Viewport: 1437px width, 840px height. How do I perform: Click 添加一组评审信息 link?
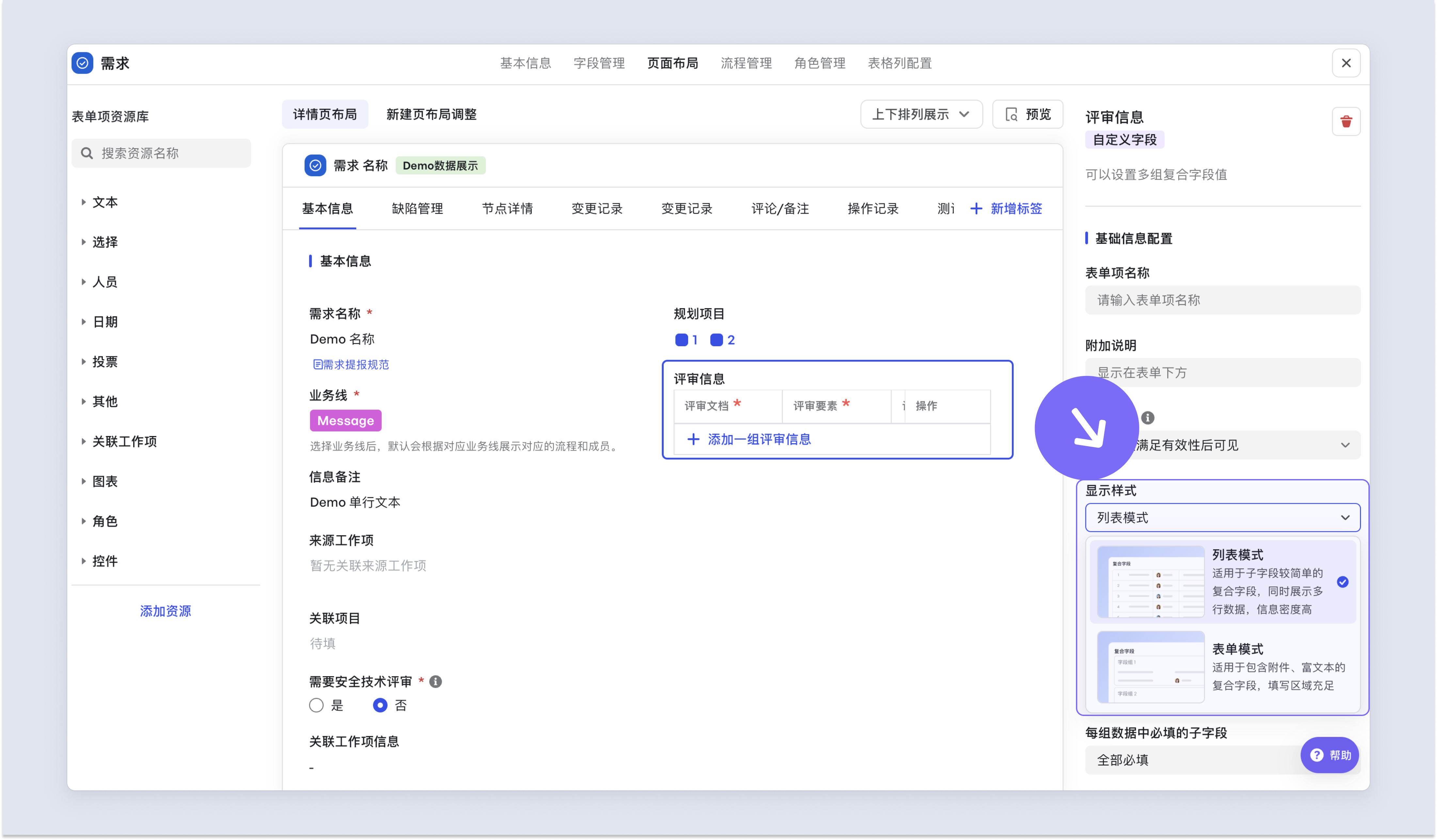[749, 439]
